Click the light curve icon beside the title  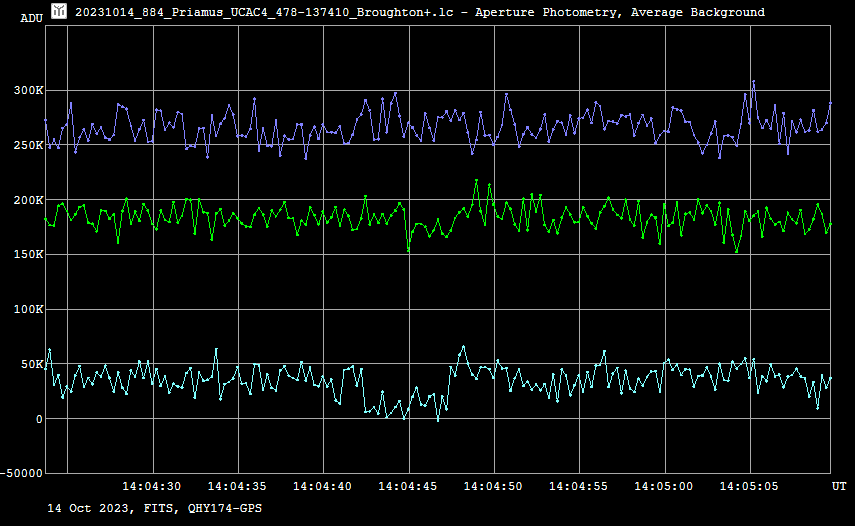pyautogui.click(x=59, y=11)
